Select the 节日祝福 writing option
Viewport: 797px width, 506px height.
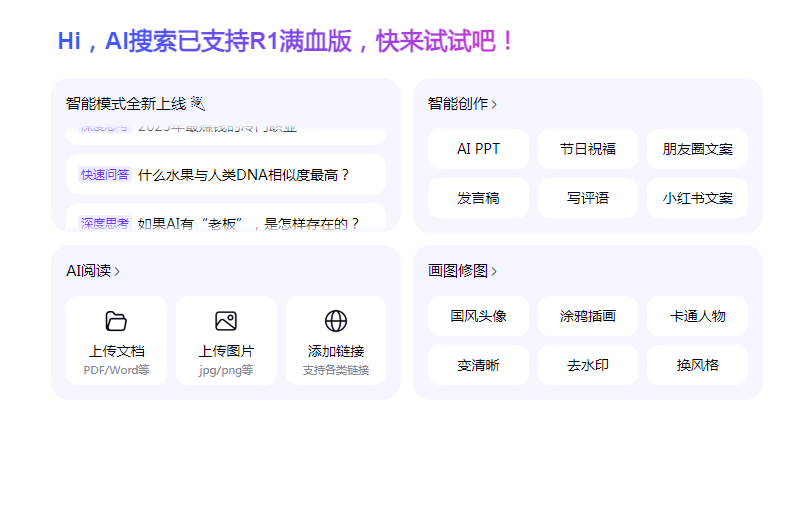click(x=588, y=149)
